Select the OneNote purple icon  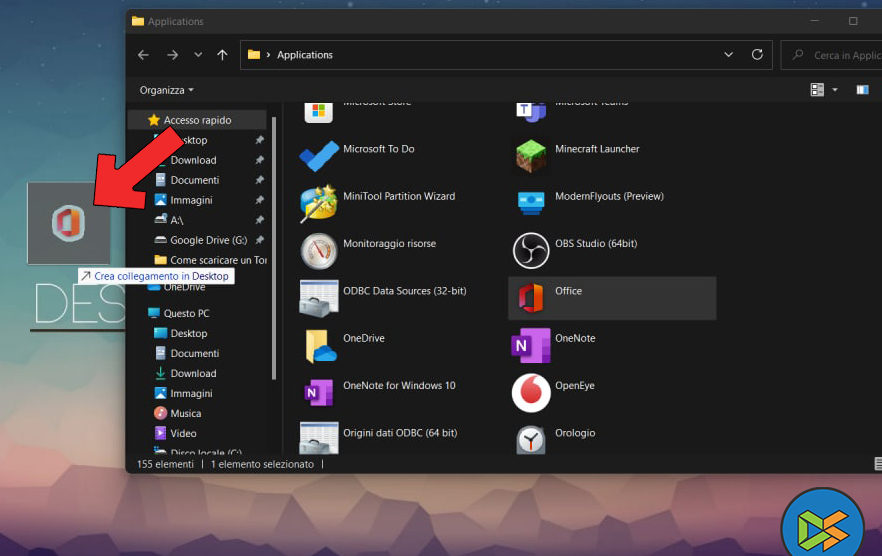pyautogui.click(x=531, y=346)
